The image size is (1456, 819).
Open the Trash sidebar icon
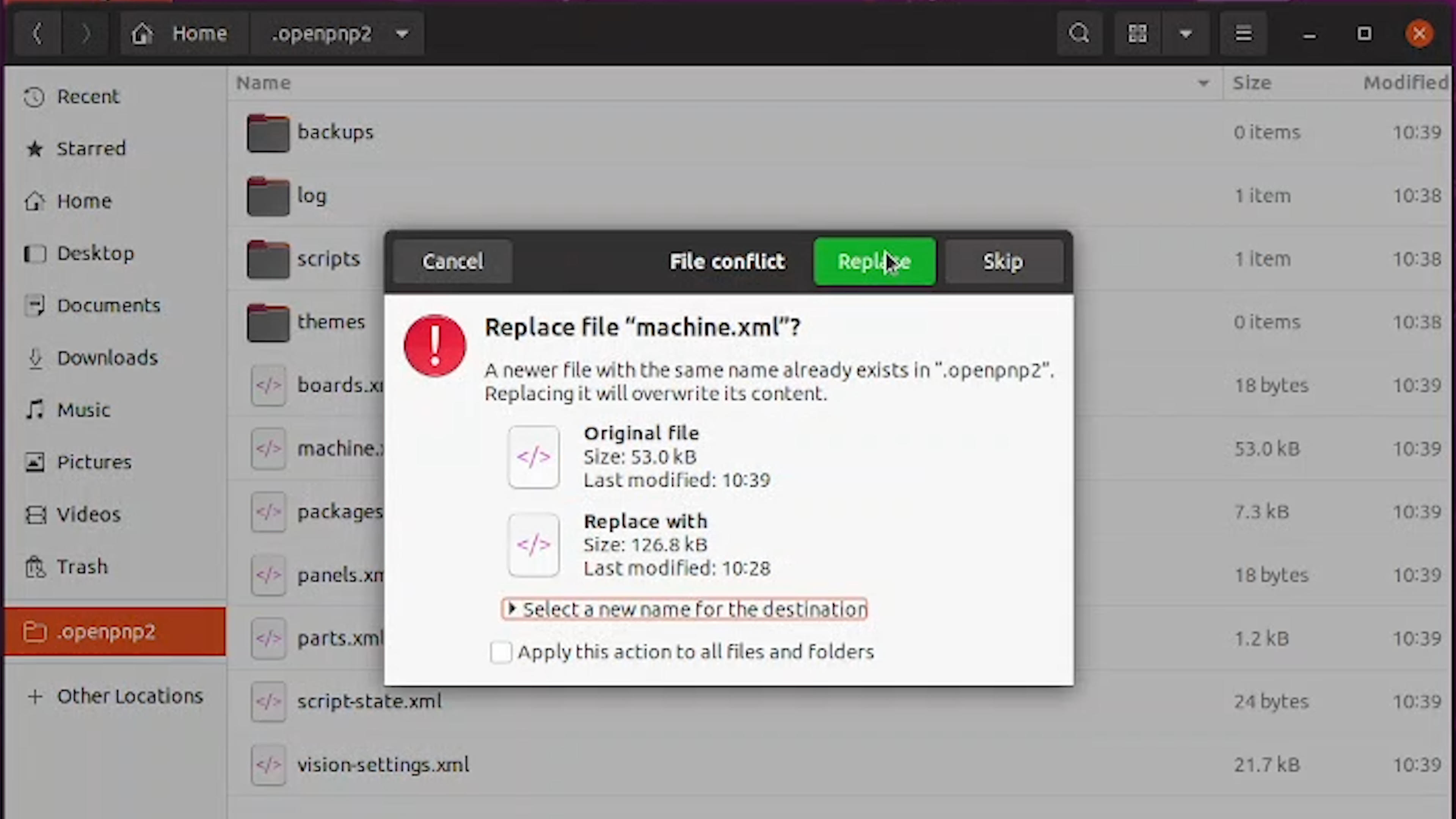point(35,566)
